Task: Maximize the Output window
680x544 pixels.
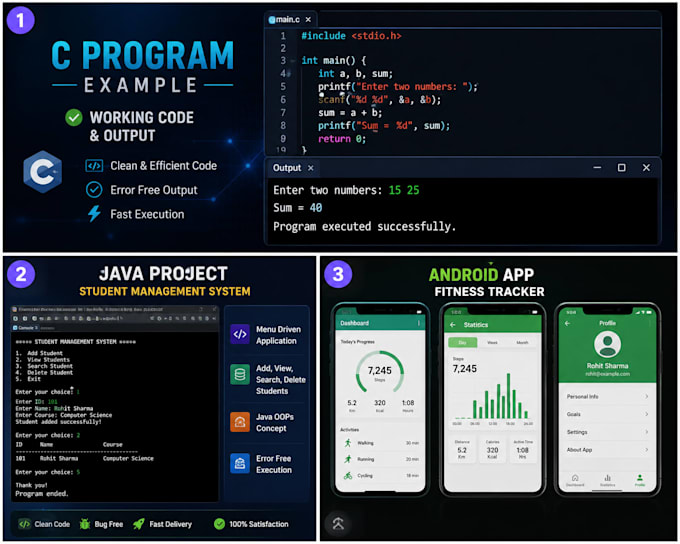Action: 621,167
